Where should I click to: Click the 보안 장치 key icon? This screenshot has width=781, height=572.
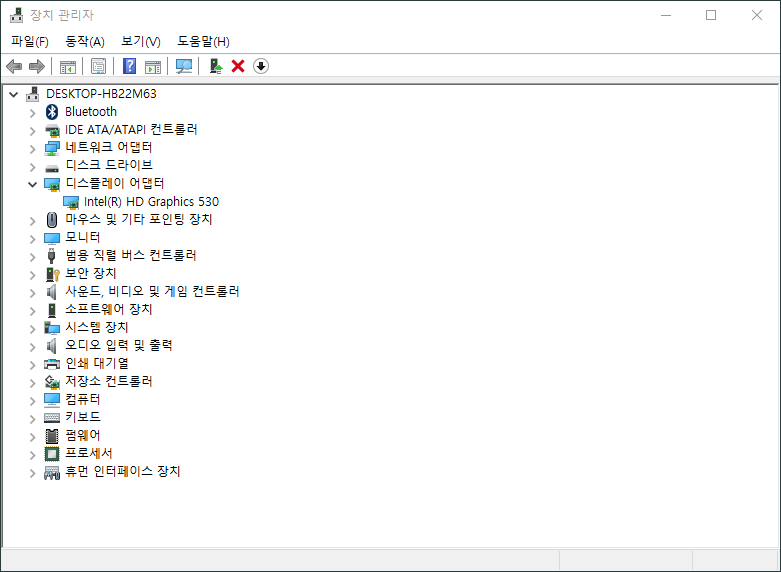[52, 274]
